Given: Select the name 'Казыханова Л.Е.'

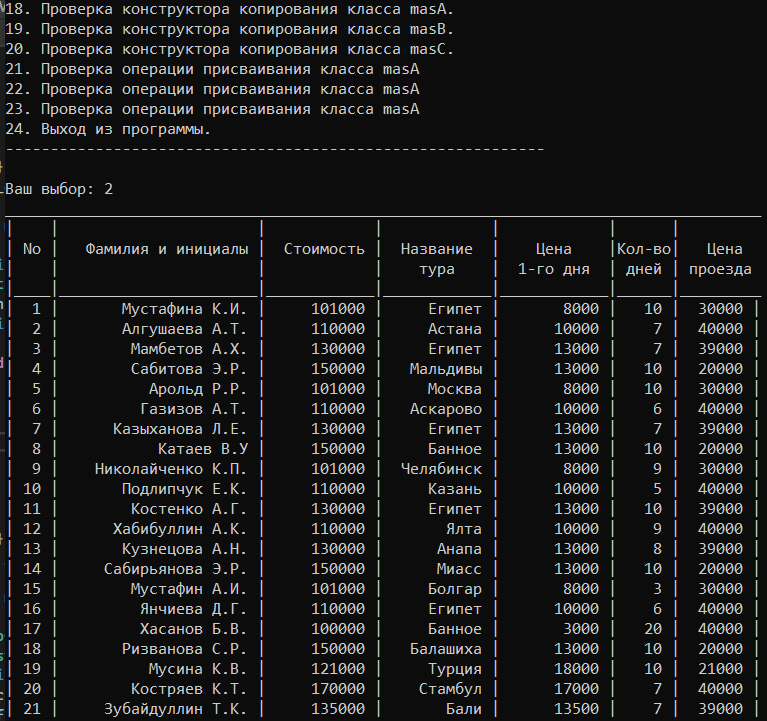Looking at the screenshot, I should pos(180,429).
